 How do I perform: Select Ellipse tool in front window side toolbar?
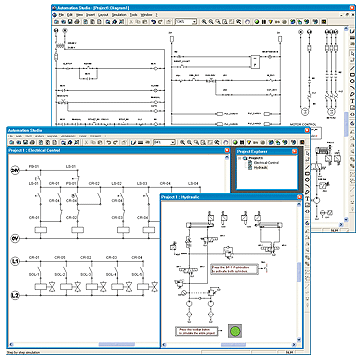[x=307, y=179]
